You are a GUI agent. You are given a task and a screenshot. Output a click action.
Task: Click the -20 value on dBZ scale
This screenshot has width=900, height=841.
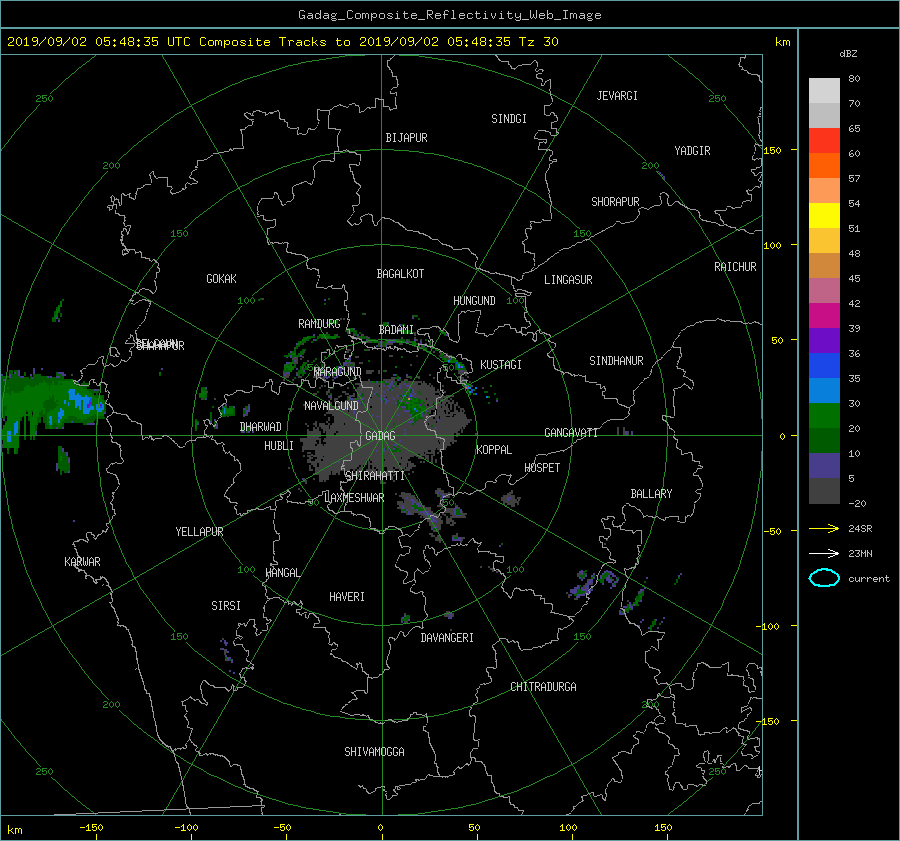(857, 503)
